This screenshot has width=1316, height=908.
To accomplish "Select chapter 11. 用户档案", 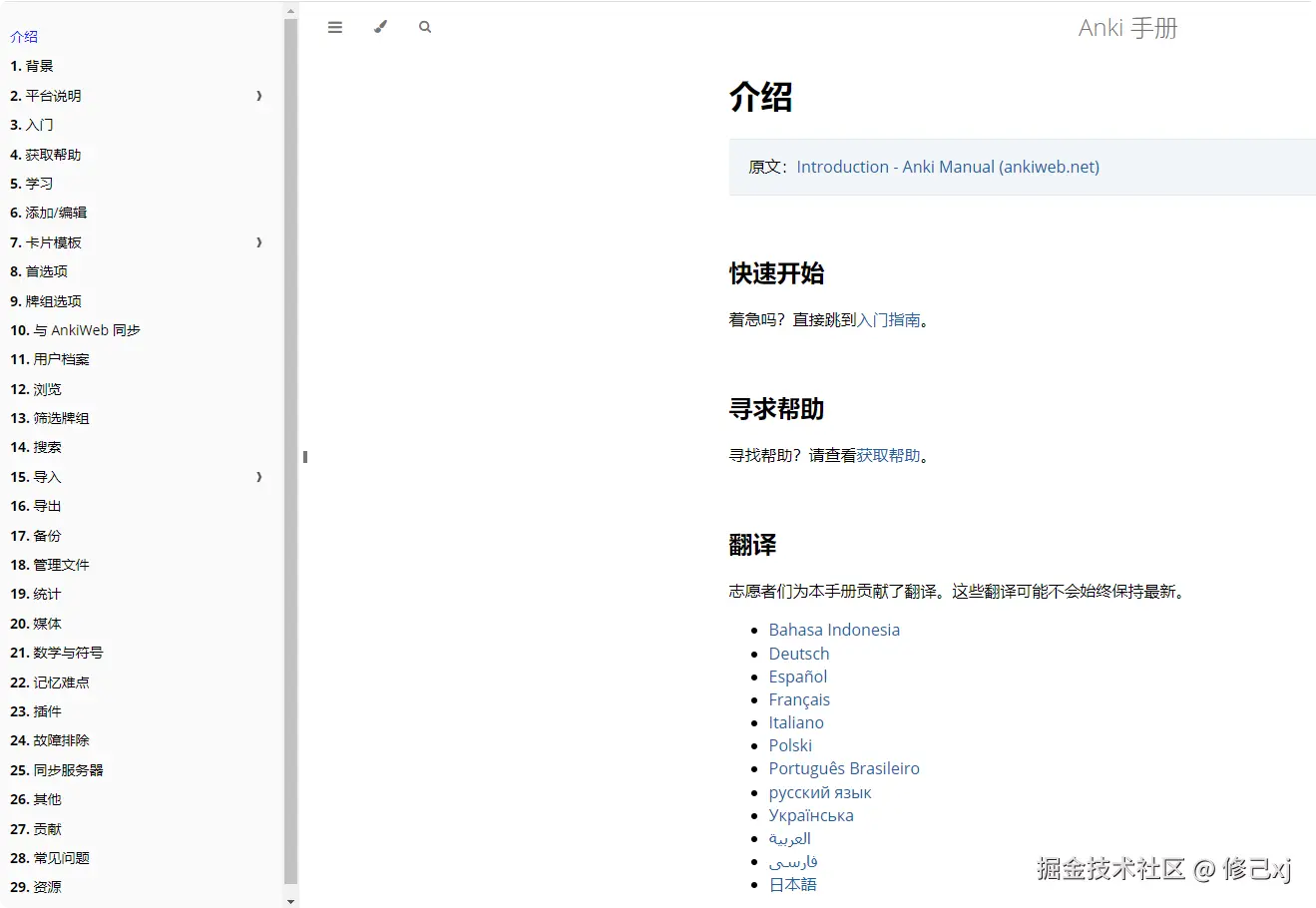I will (x=50, y=359).
